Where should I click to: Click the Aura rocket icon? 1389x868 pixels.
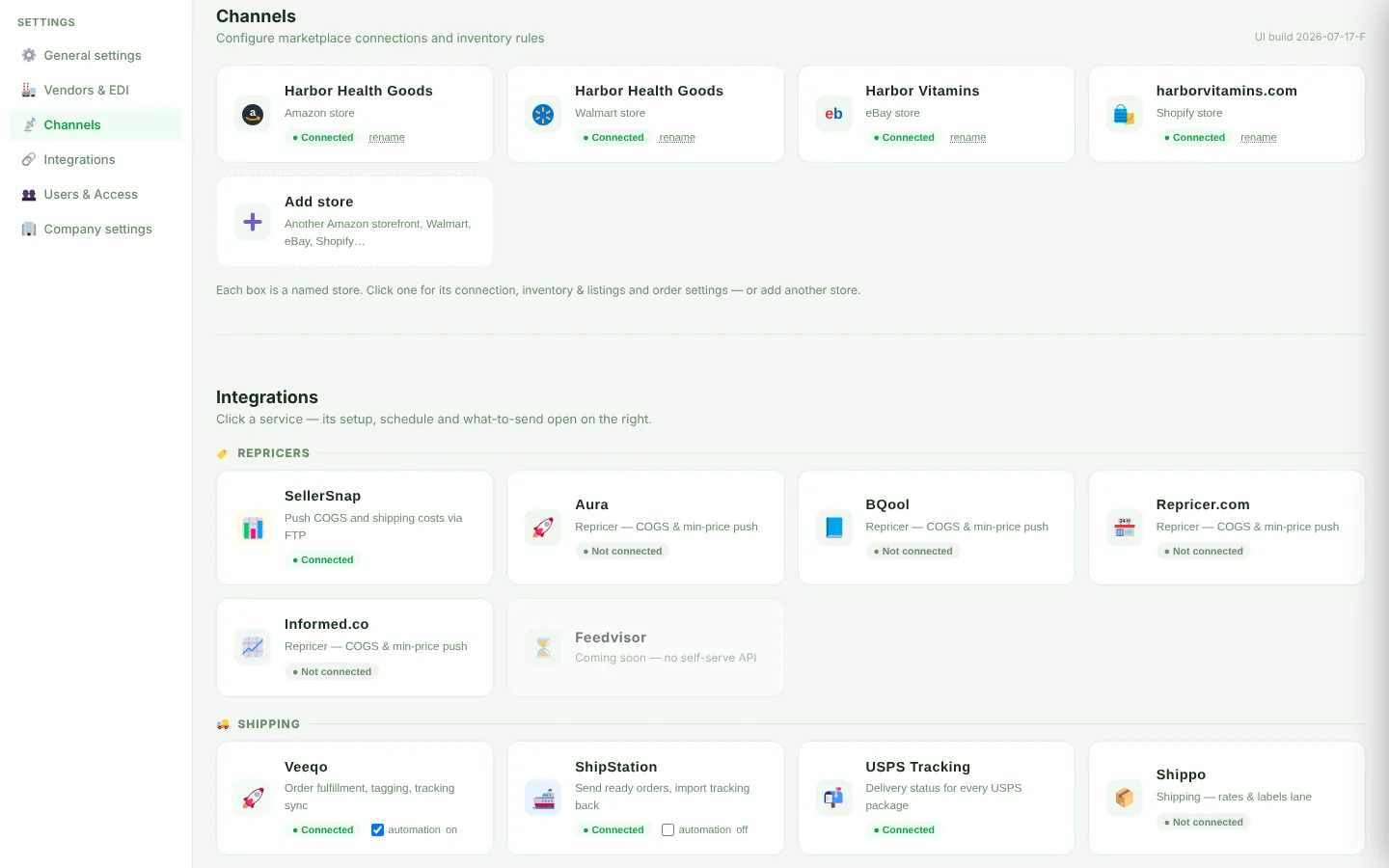point(543,528)
